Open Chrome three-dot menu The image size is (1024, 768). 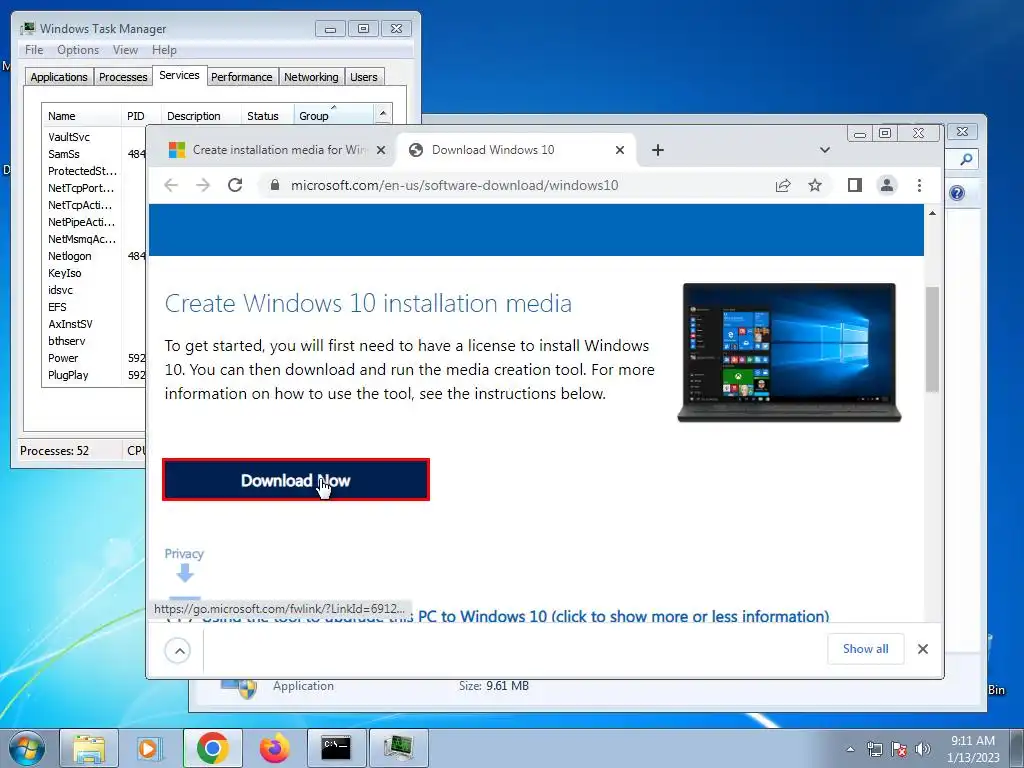coord(919,185)
